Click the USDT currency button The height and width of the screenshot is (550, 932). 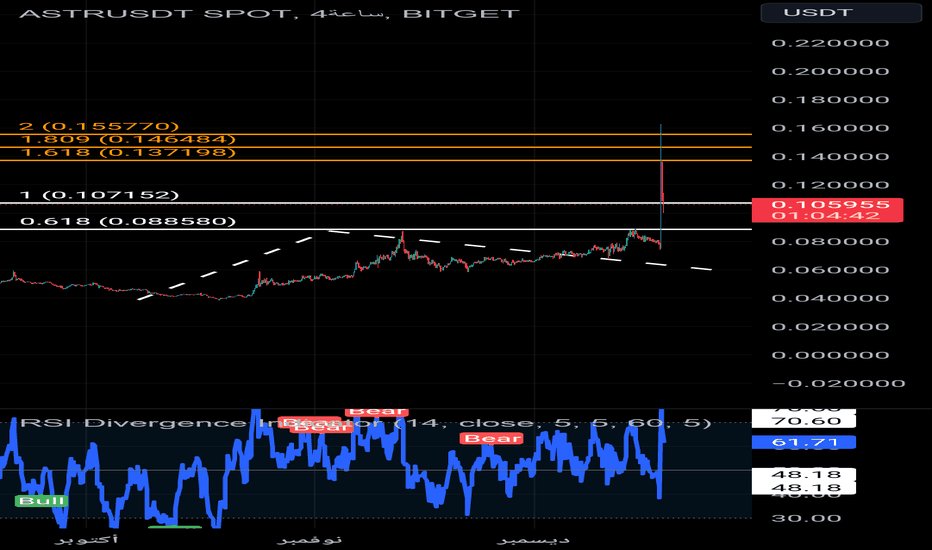coord(840,12)
